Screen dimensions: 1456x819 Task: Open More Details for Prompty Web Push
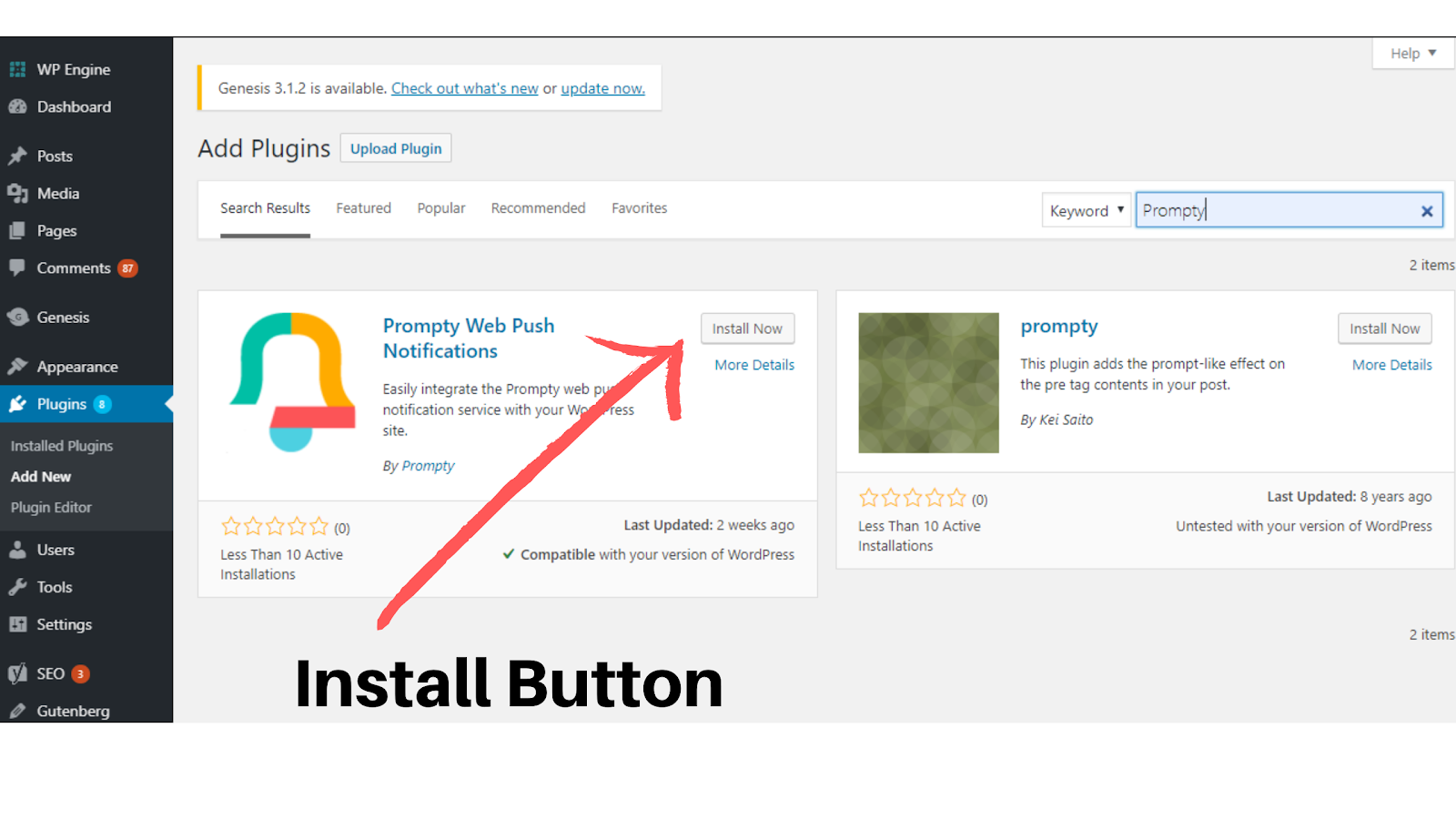click(x=754, y=365)
